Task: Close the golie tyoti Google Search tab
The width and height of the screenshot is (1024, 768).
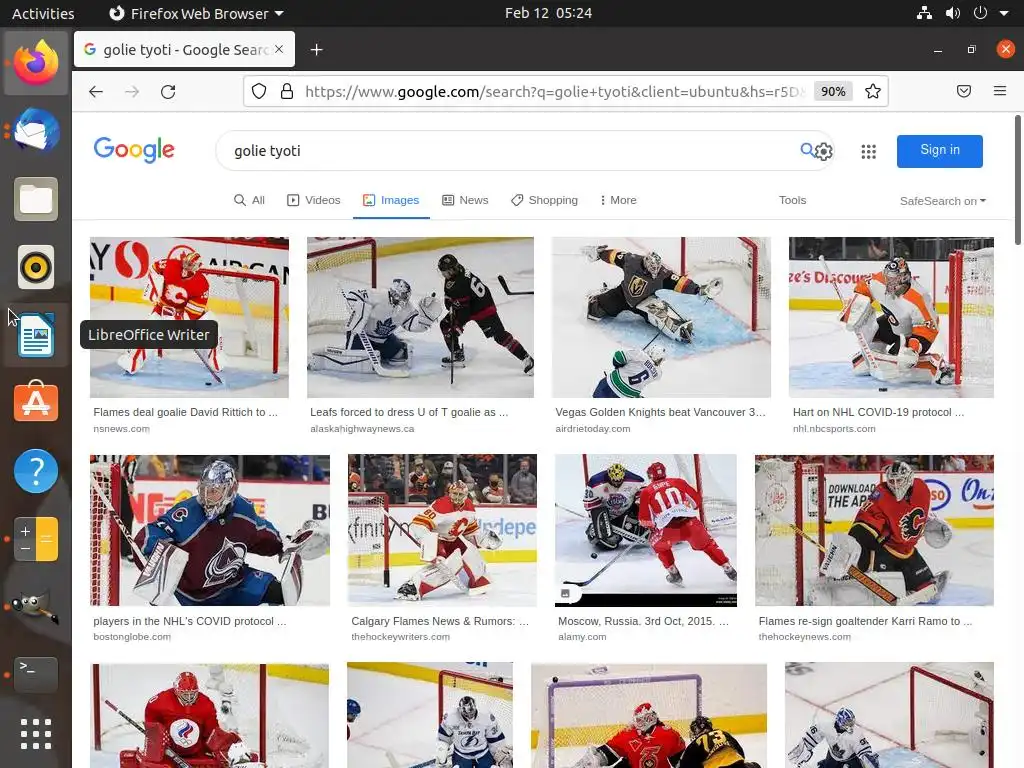Action: [279, 49]
